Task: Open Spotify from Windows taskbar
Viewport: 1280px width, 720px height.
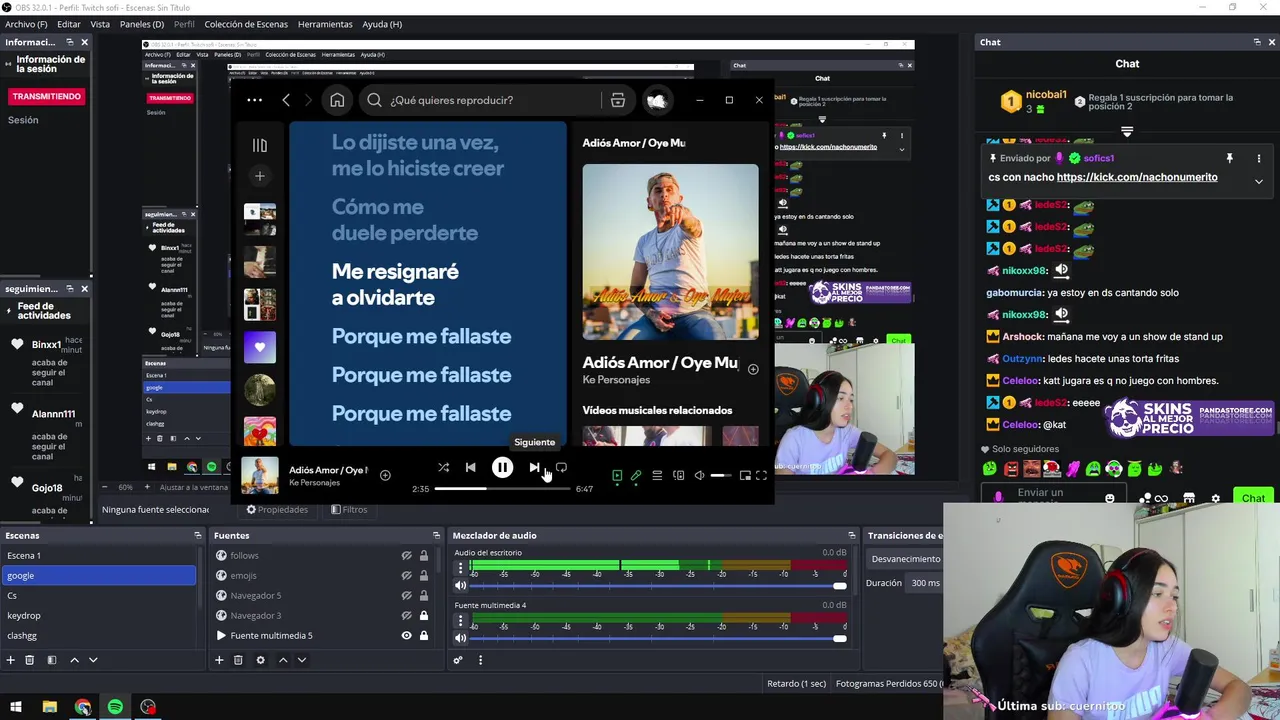Action: click(x=115, y=708)
